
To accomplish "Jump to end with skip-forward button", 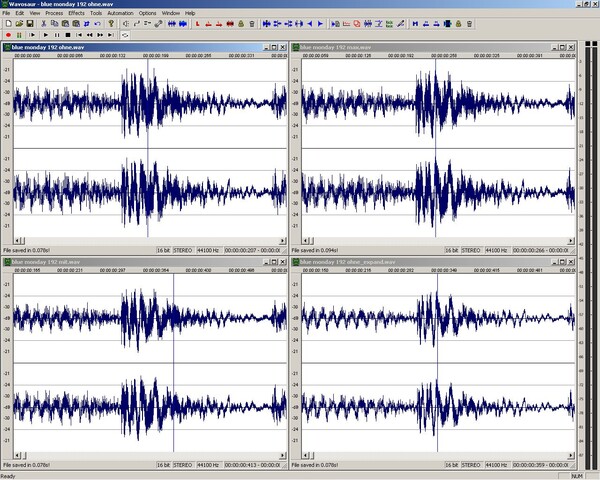I will [x=111, y=35].
